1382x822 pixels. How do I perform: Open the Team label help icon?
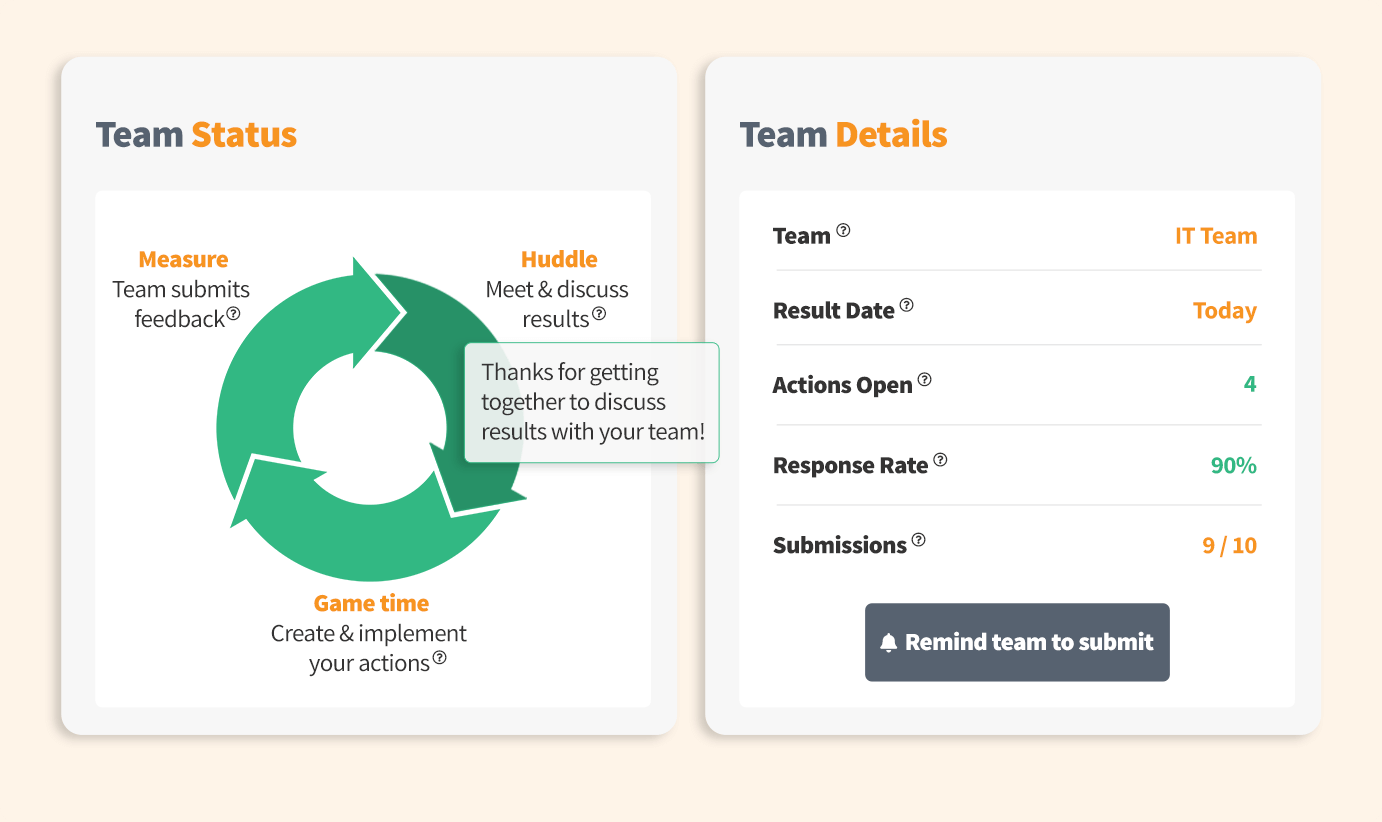[x=843, y=230]
